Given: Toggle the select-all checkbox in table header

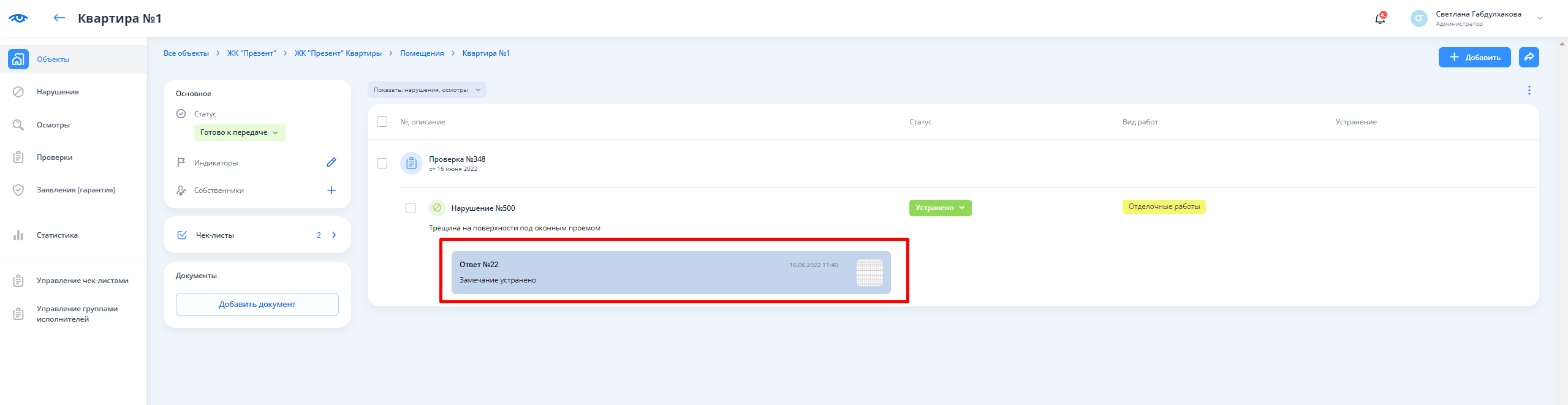Looking at the screenshot, I should click(x=382, y=122).
